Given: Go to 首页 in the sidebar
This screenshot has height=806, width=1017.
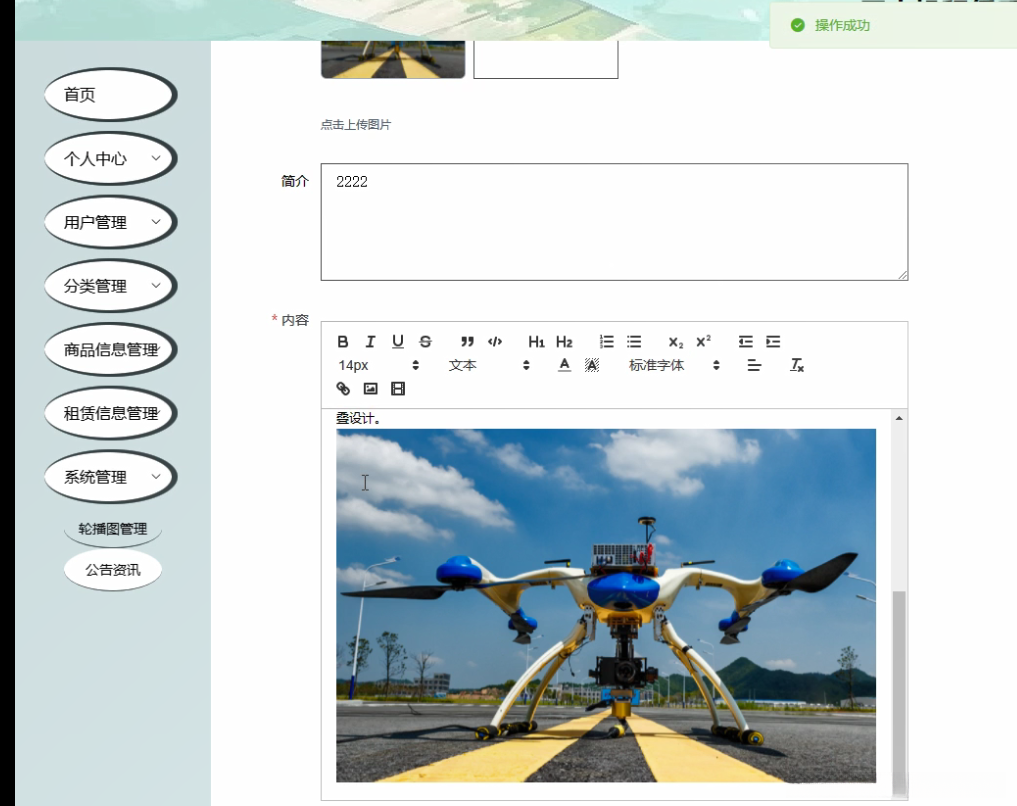Looking at the screenshot, I should pos(110,95).
